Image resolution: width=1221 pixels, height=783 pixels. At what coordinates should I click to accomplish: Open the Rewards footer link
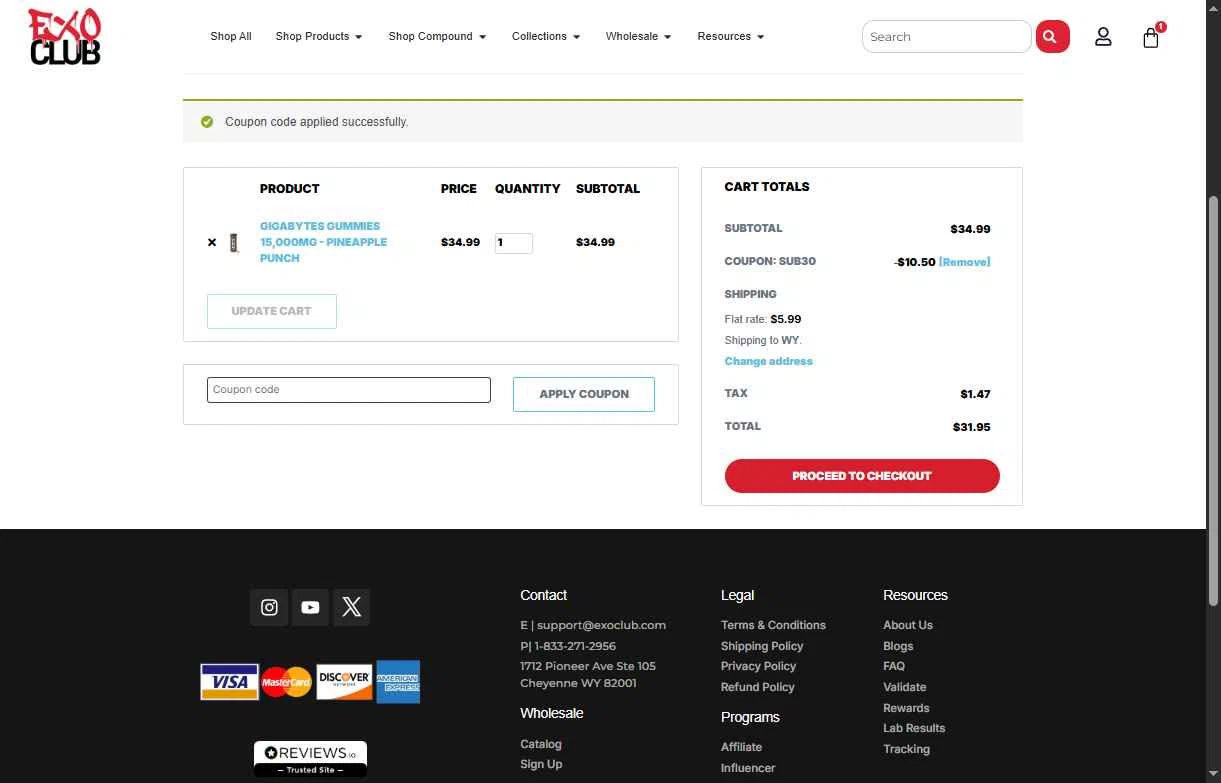click(906, 708)
